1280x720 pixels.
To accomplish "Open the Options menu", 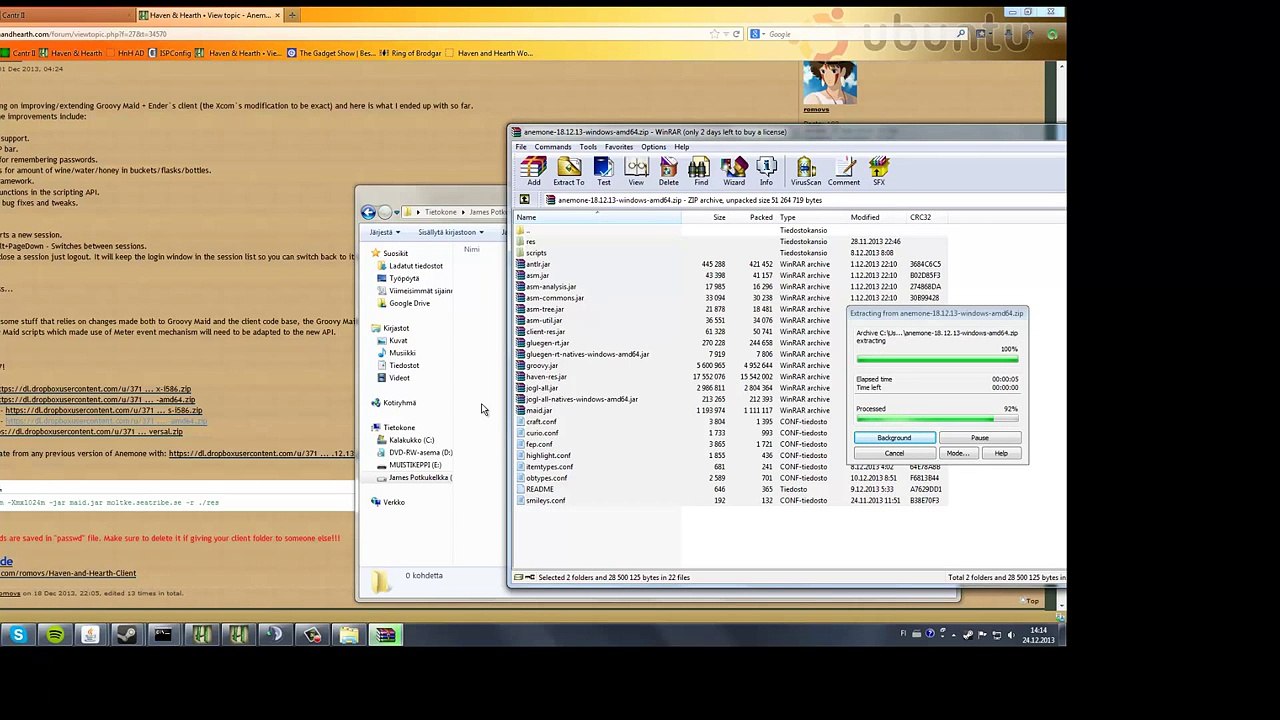I will (653, 147).
